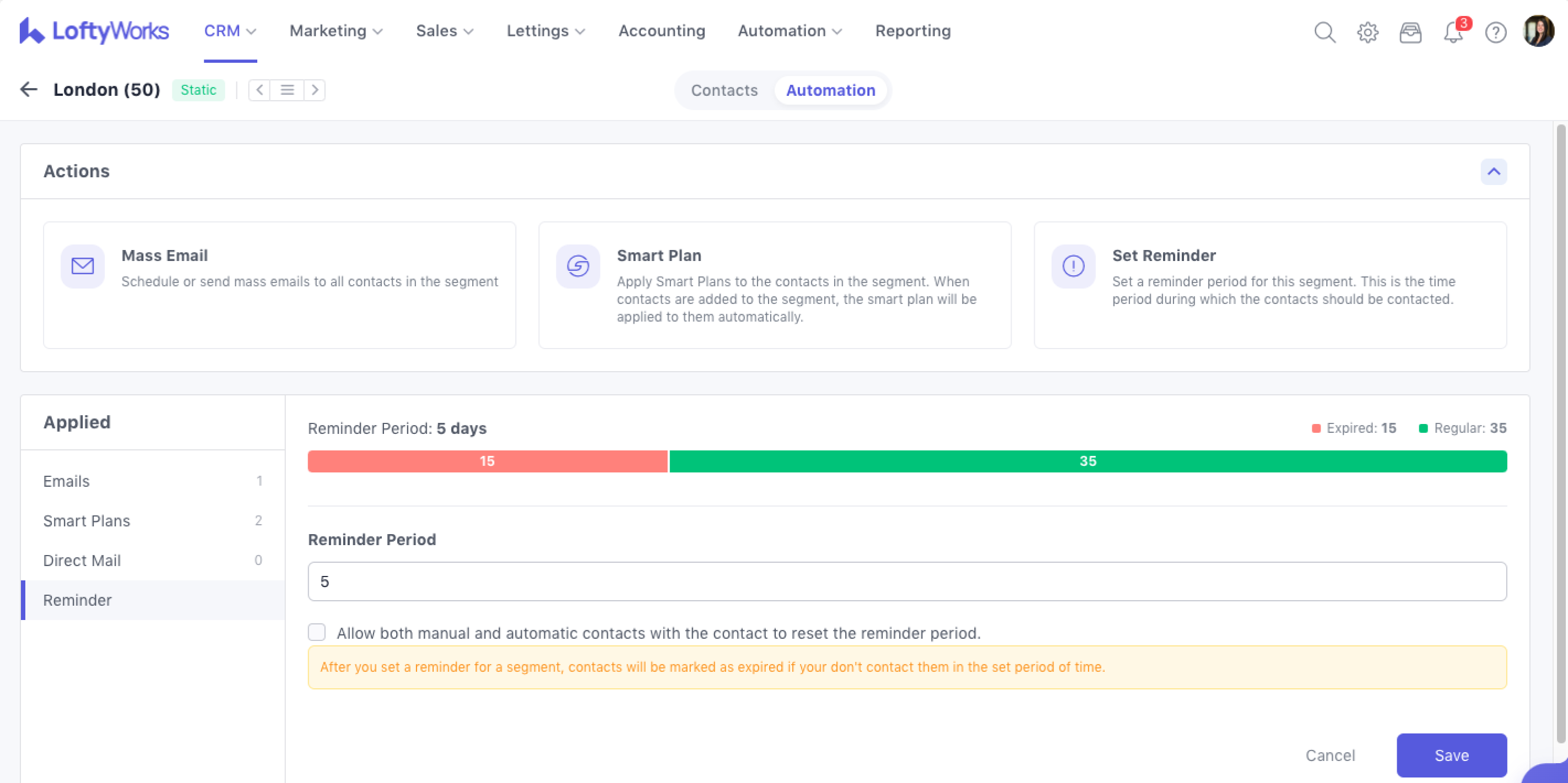Expand the Lettings menu dropdown
The height and width of the screenshot is (783, 1568).
pos(545,31)
